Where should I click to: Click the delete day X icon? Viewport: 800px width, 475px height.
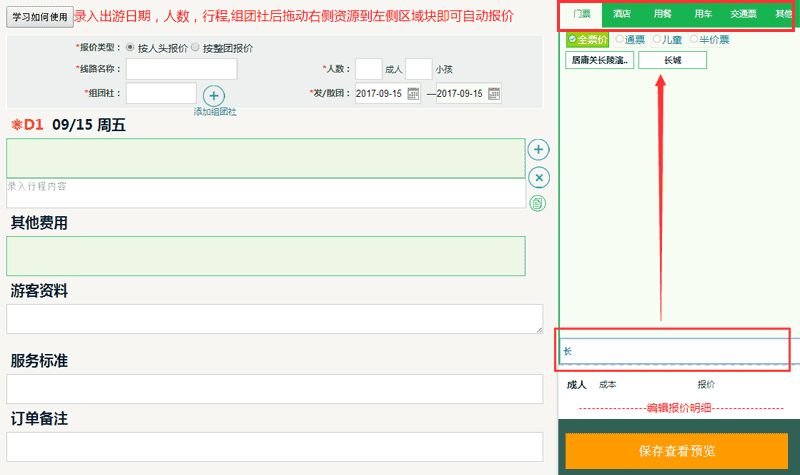[x=538, y=177]
